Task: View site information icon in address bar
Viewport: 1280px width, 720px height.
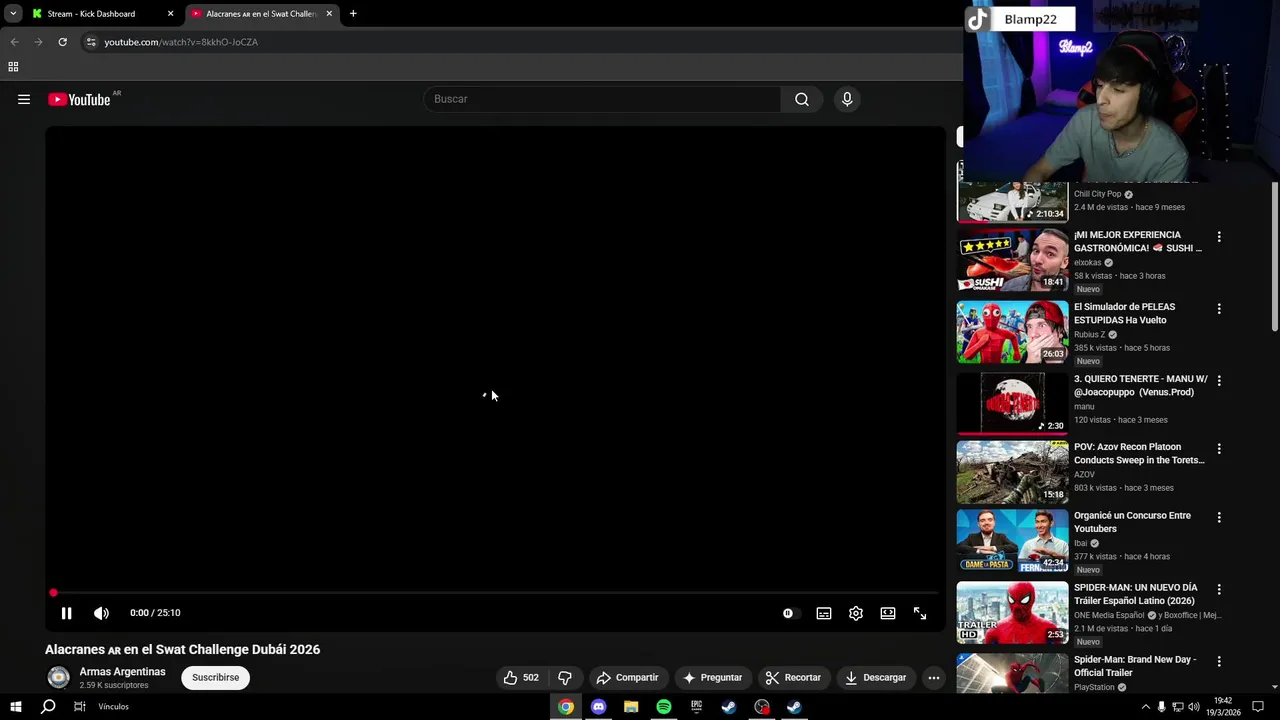Action: 91,42
